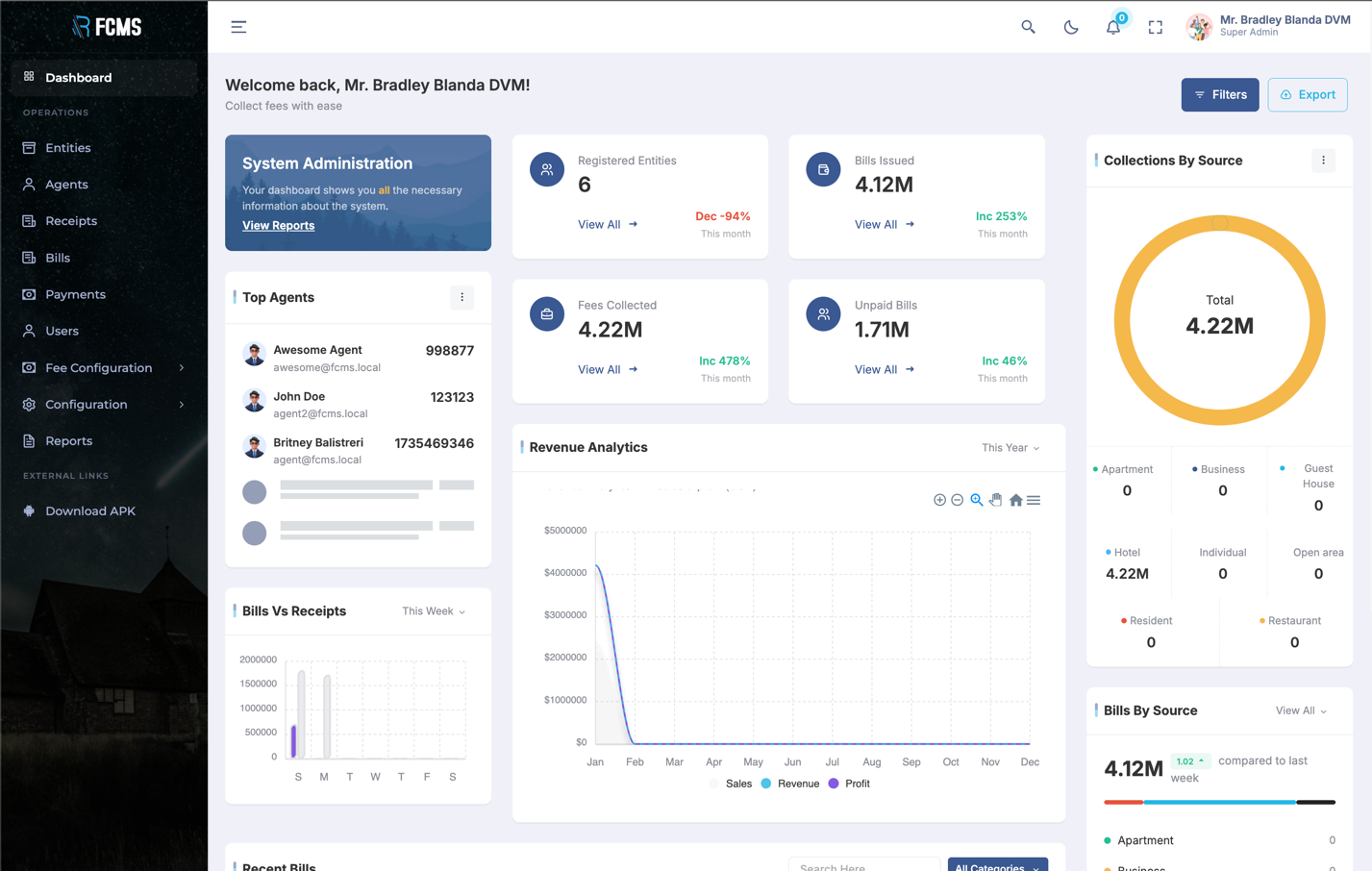Reset chart view using the home icon

(1015, 500)
